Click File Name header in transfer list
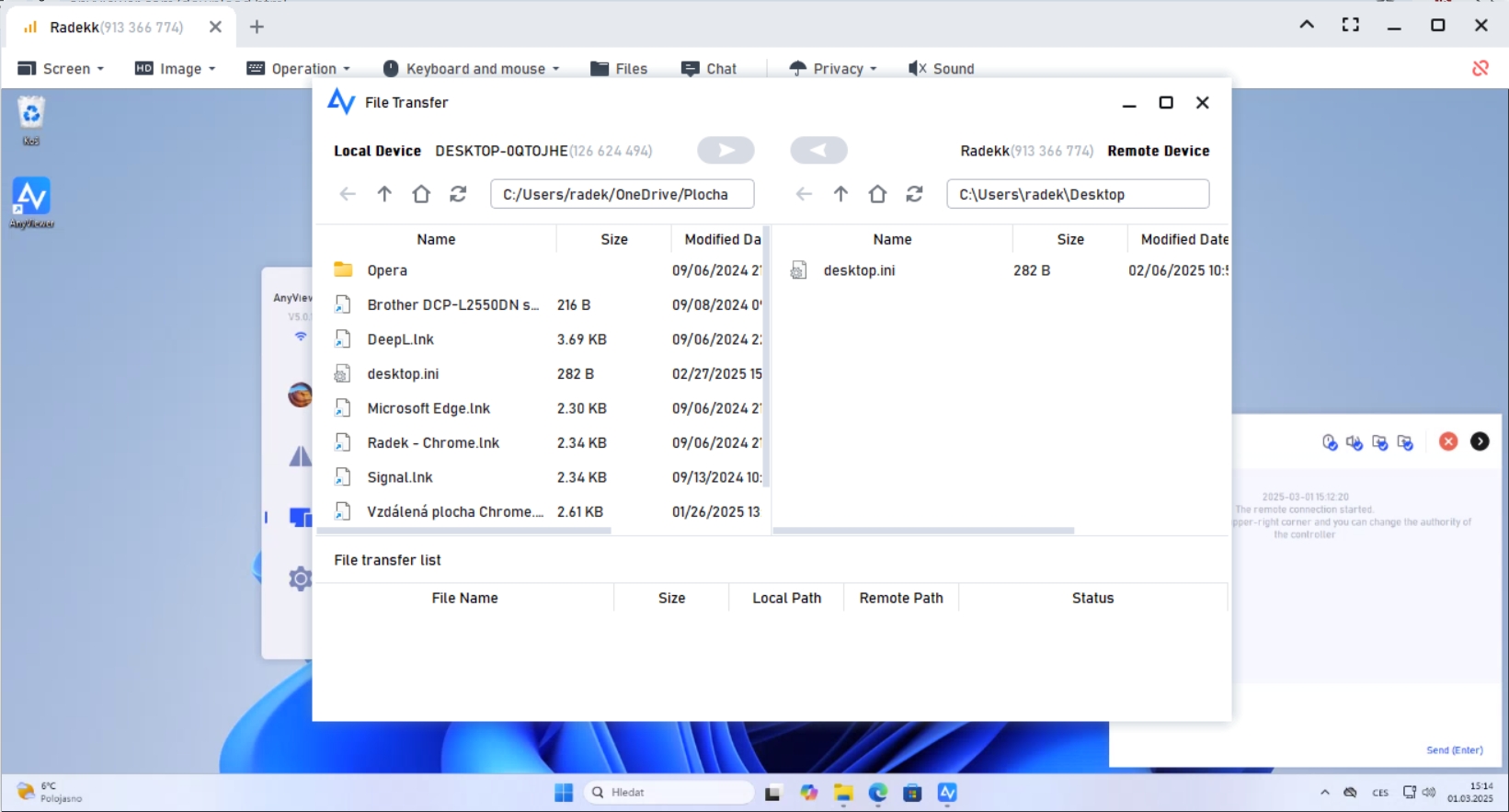 [x=464, y=598]
